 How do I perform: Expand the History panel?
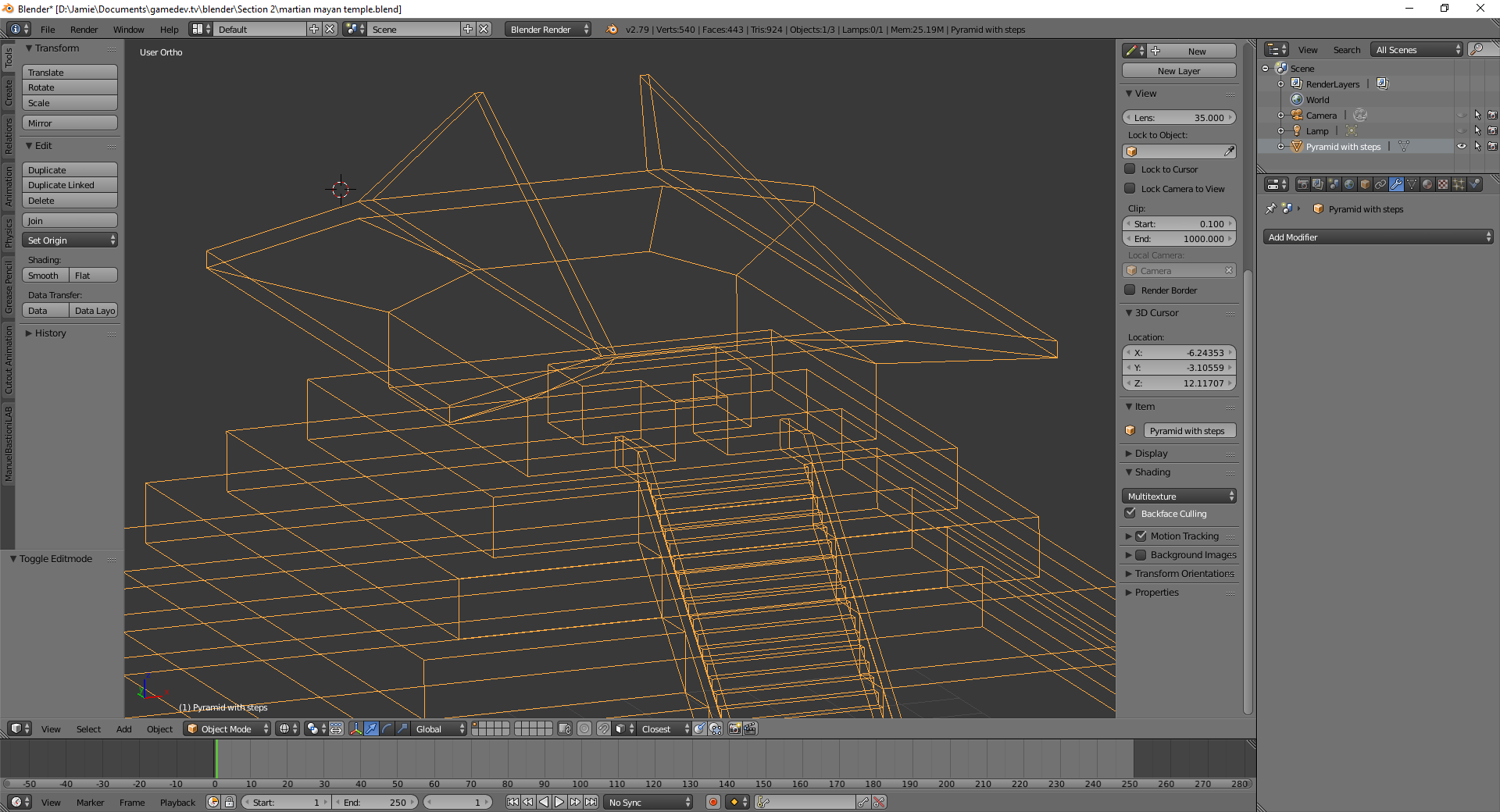point(50,333)
